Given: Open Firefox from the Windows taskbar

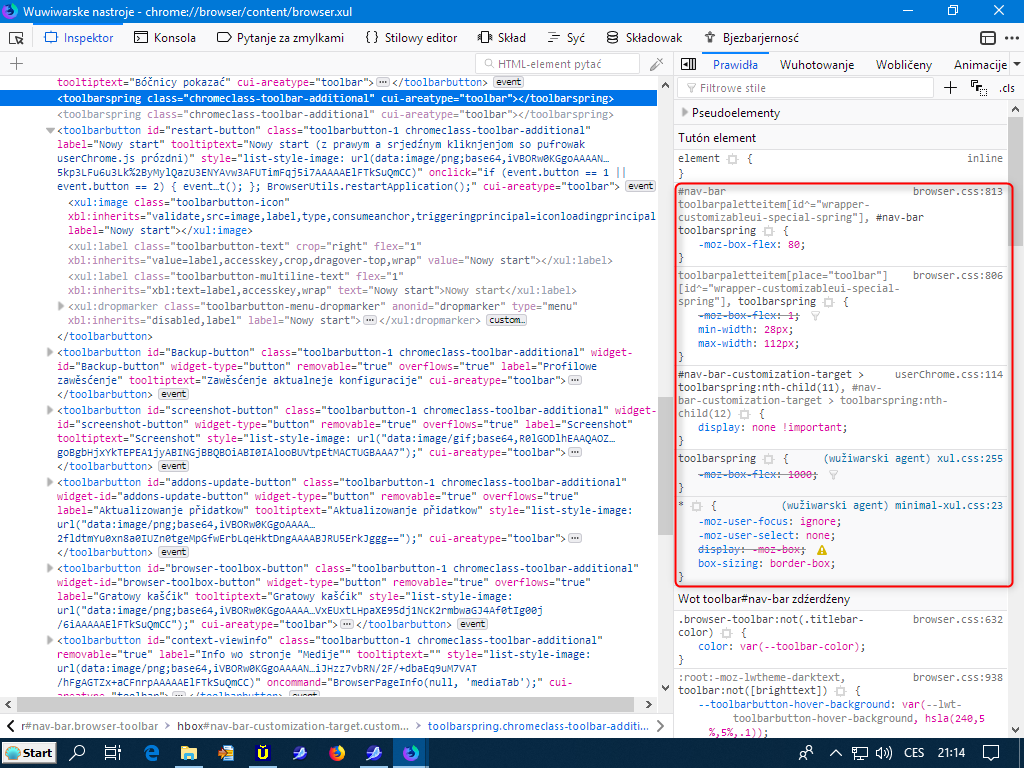Looking at the screenshot, I should pos(336,752).
